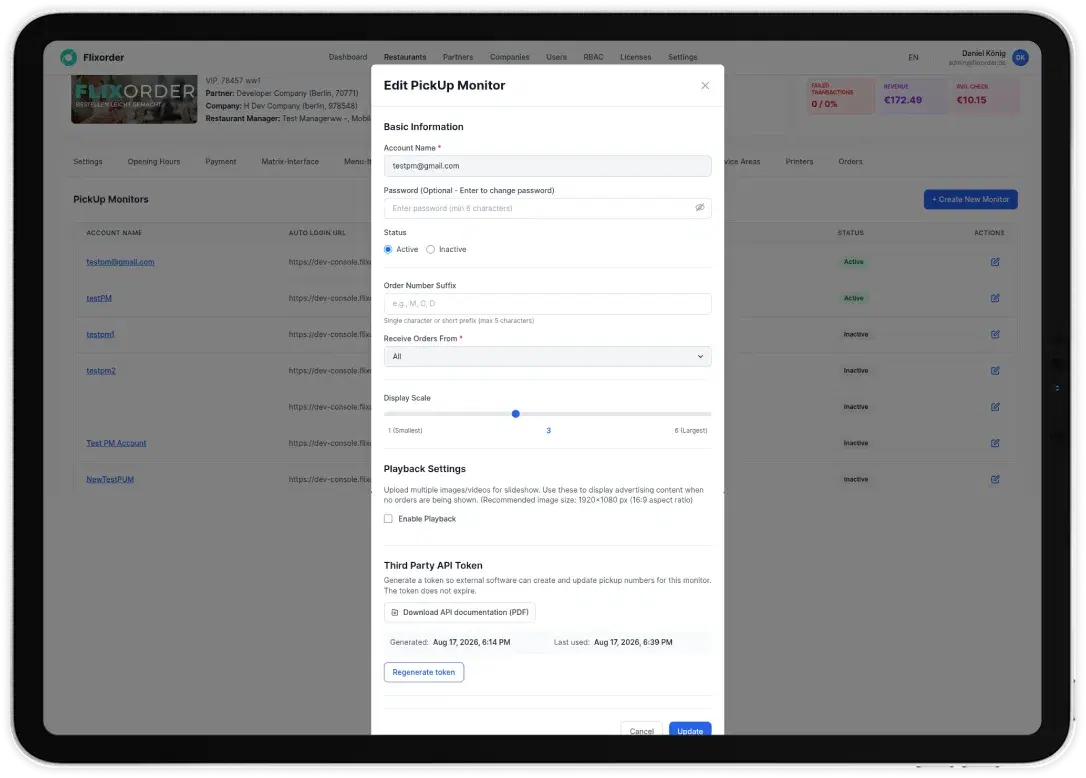Image resolution: width=1086 pixels, height=778 pixels.
Task: Enable Playback checkbox
Action: 388,519
